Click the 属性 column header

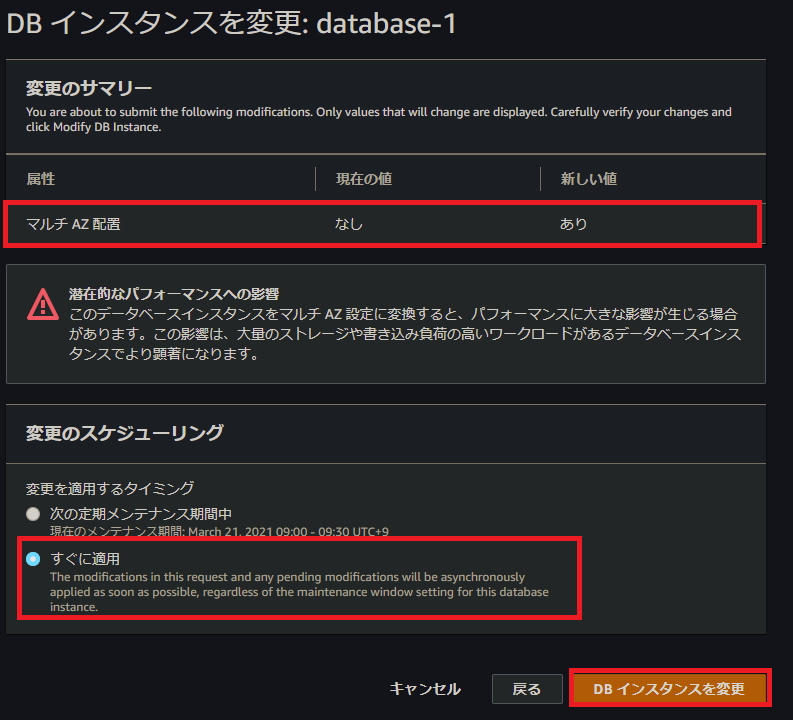[40, 179]
